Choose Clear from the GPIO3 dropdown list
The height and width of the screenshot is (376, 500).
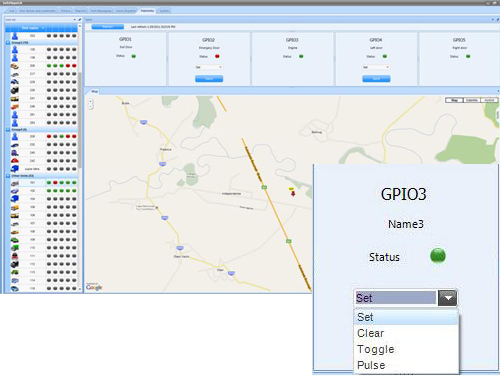[406, 333]
